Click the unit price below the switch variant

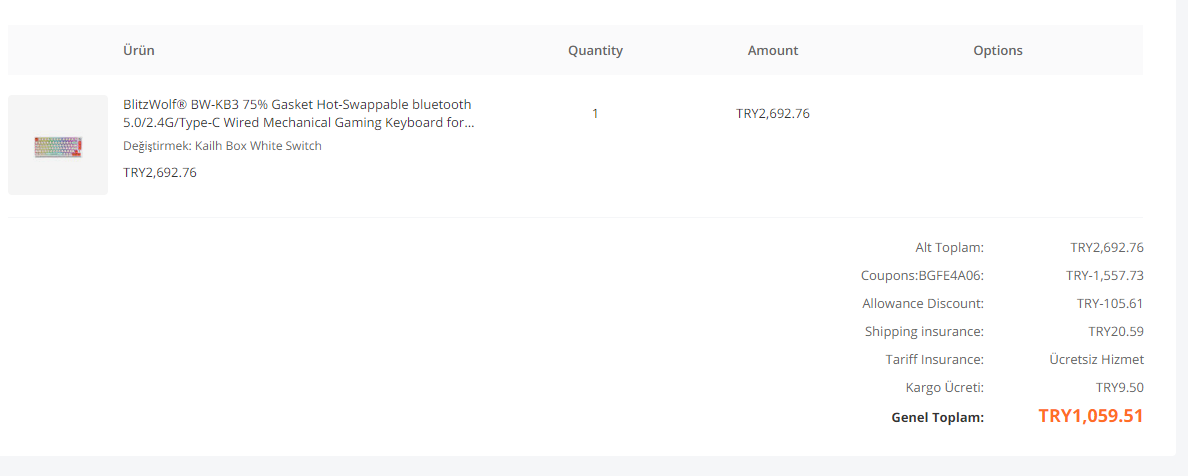click(160, 172)
